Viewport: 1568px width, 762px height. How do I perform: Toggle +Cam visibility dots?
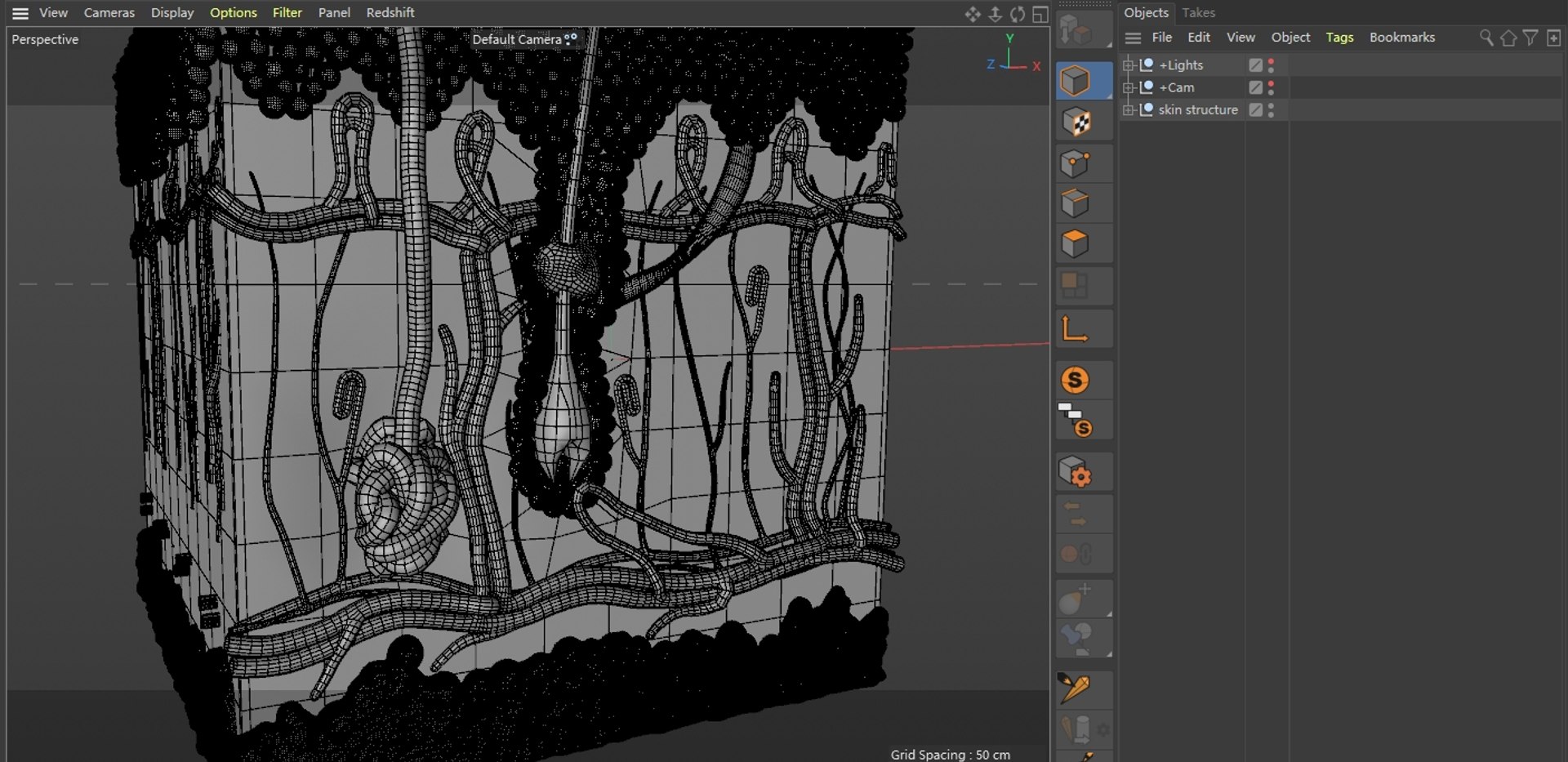pos(1271,87)
